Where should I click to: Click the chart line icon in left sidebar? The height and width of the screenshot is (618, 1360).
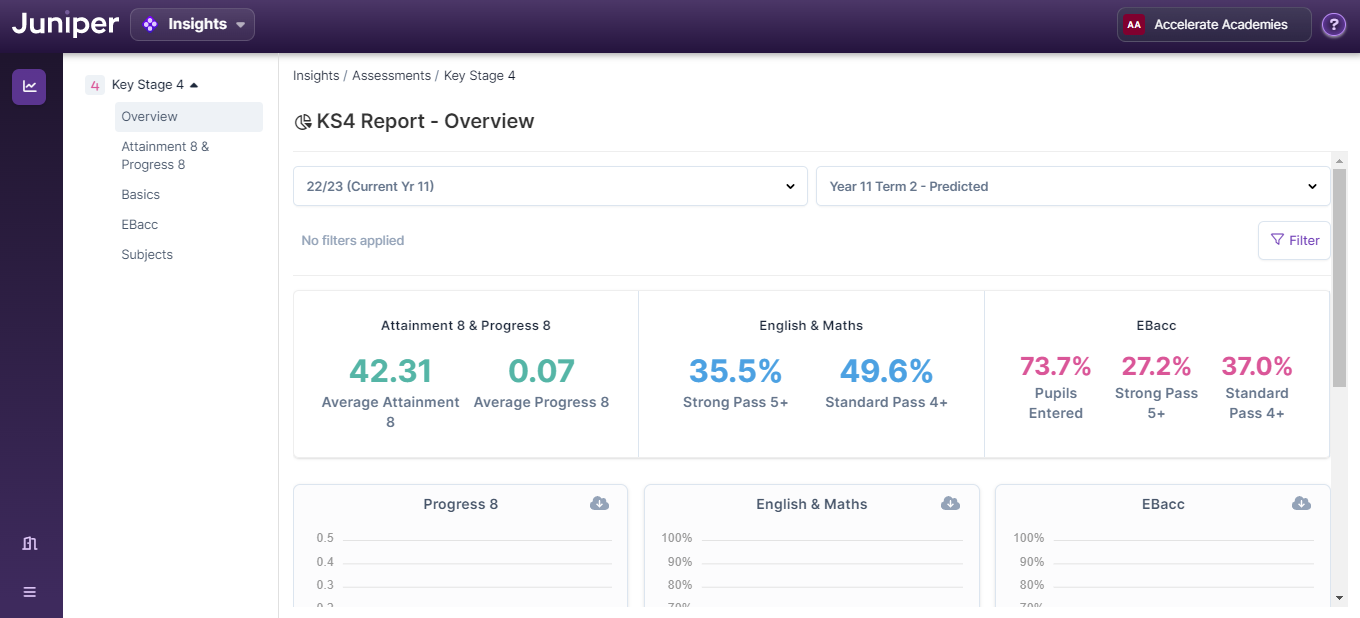(x=29, y=87)
